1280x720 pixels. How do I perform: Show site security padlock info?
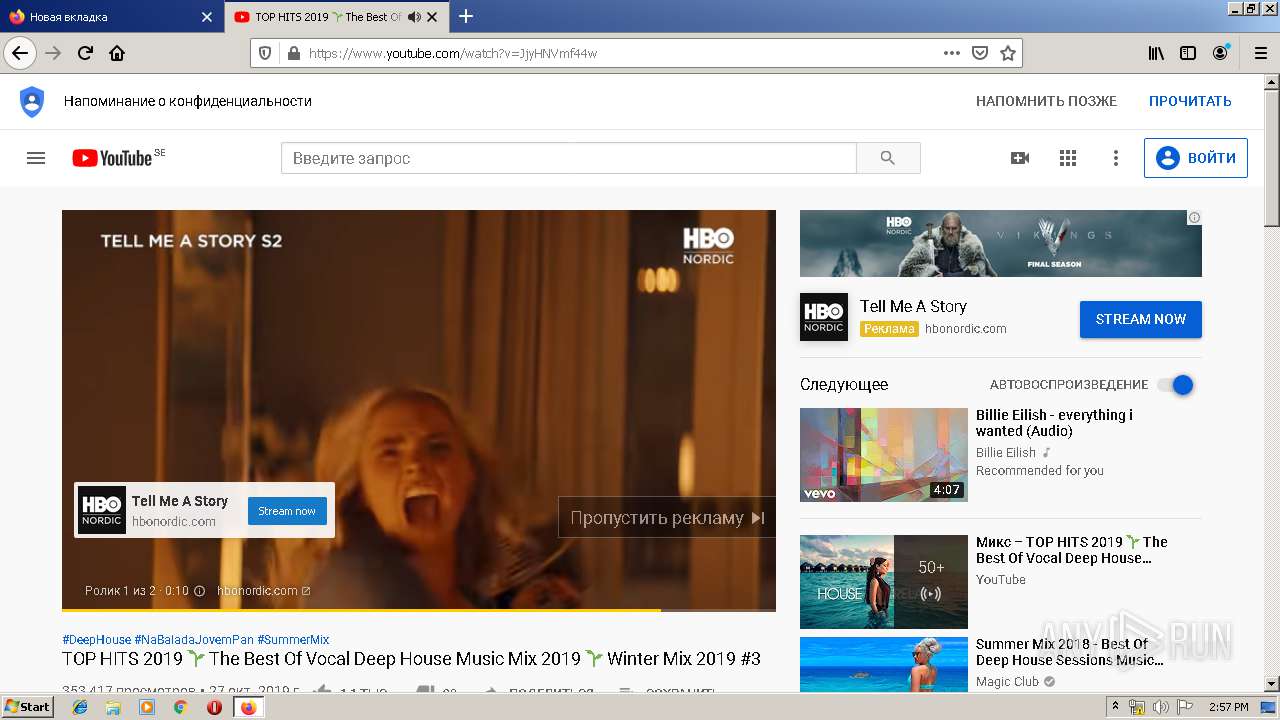[293, 53]
